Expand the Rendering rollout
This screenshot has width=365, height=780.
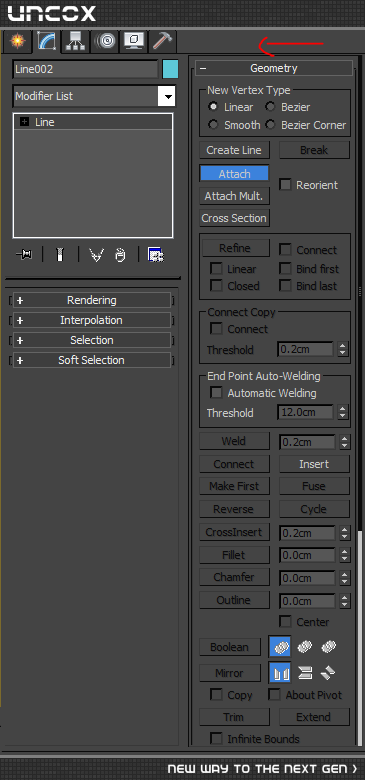[x=91, y=300]
